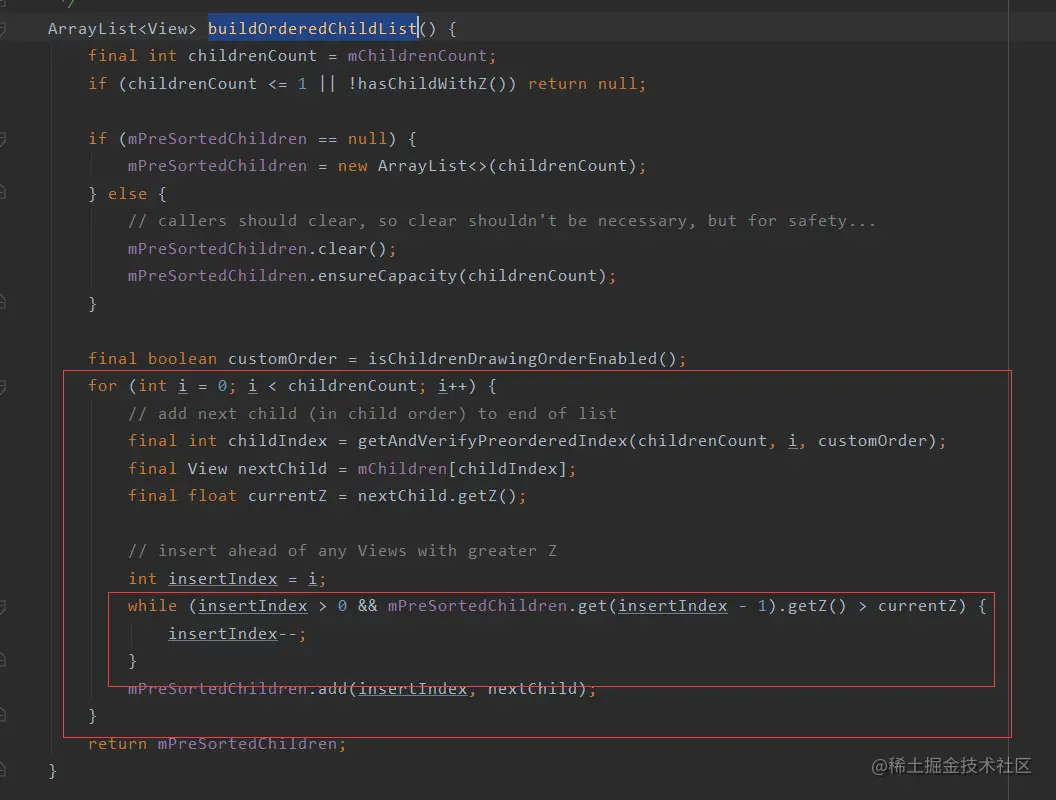Click 'return mPreSortedChildren;' statement

217,743
